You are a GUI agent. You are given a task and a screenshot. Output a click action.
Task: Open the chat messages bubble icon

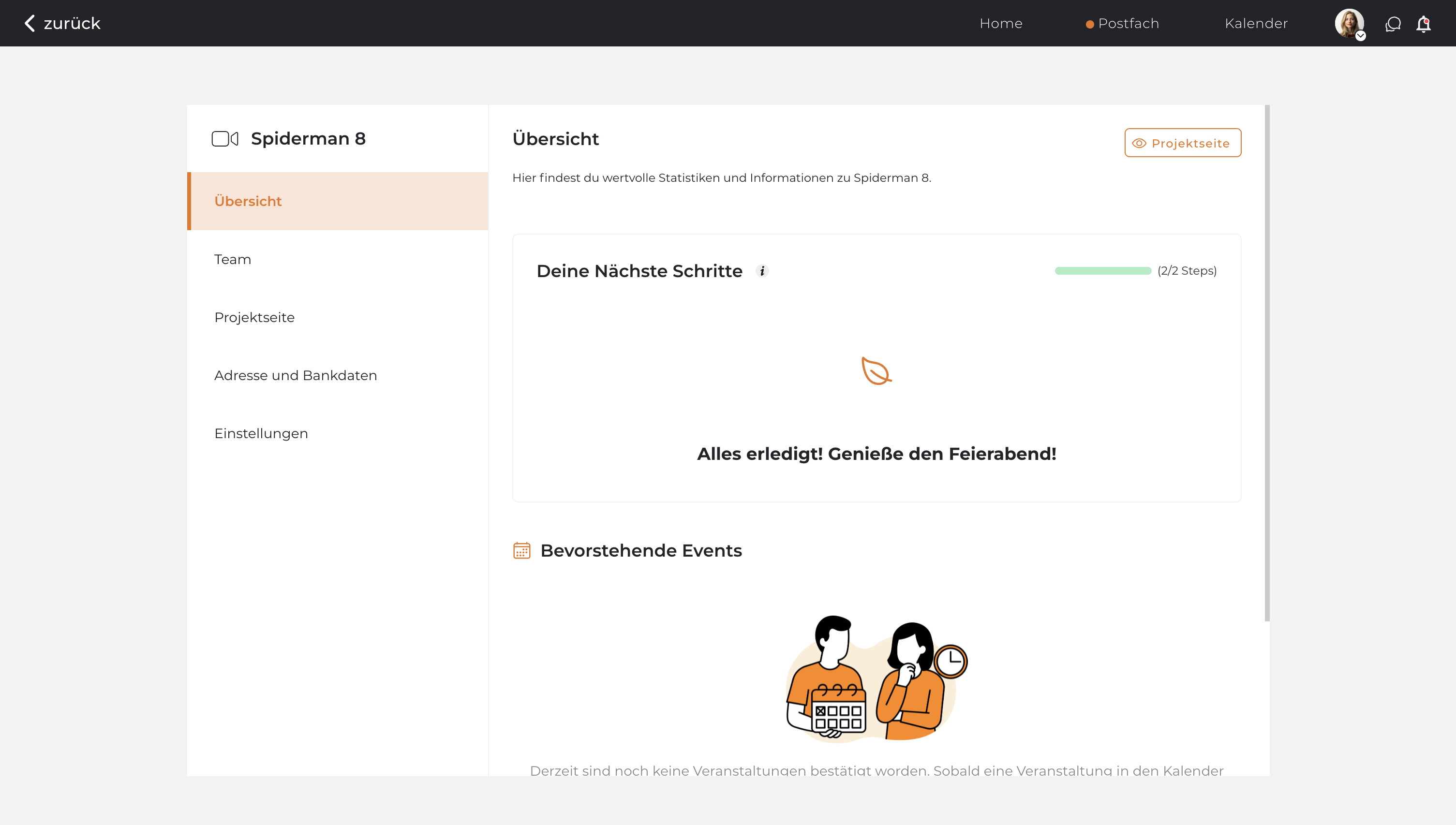click(x=1393, y=24)
